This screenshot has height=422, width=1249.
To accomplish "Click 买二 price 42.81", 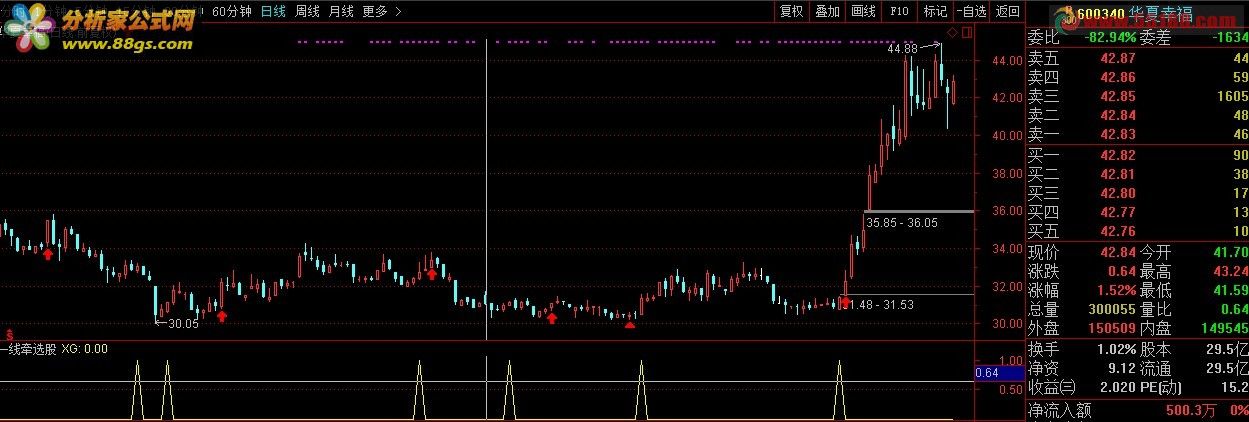I will (x=1117, y=174).
